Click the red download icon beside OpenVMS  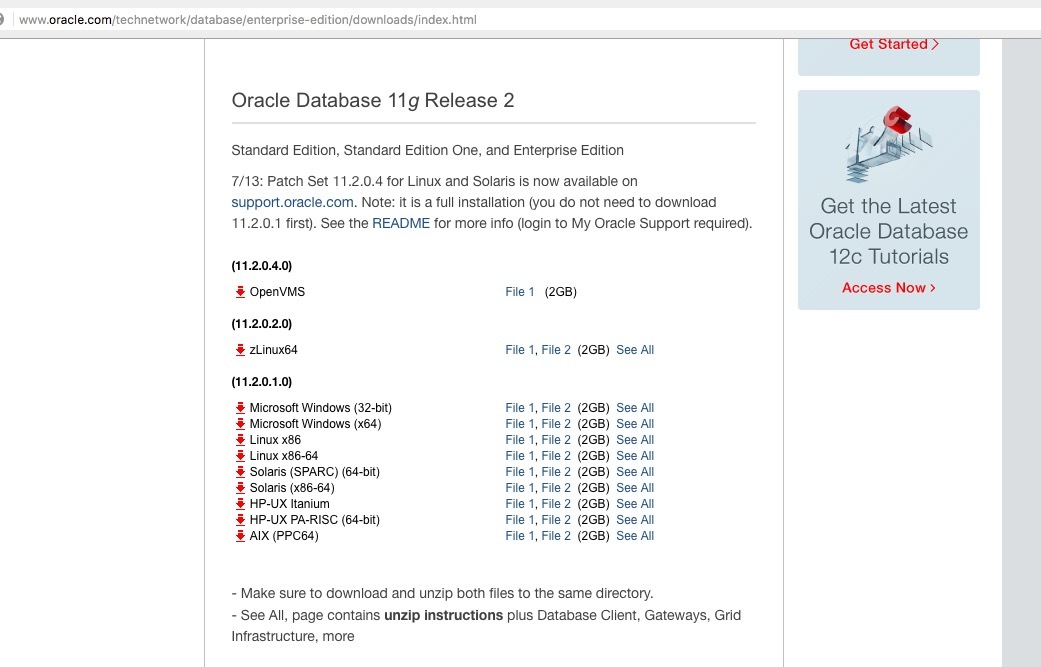click(x=240, y=292)
